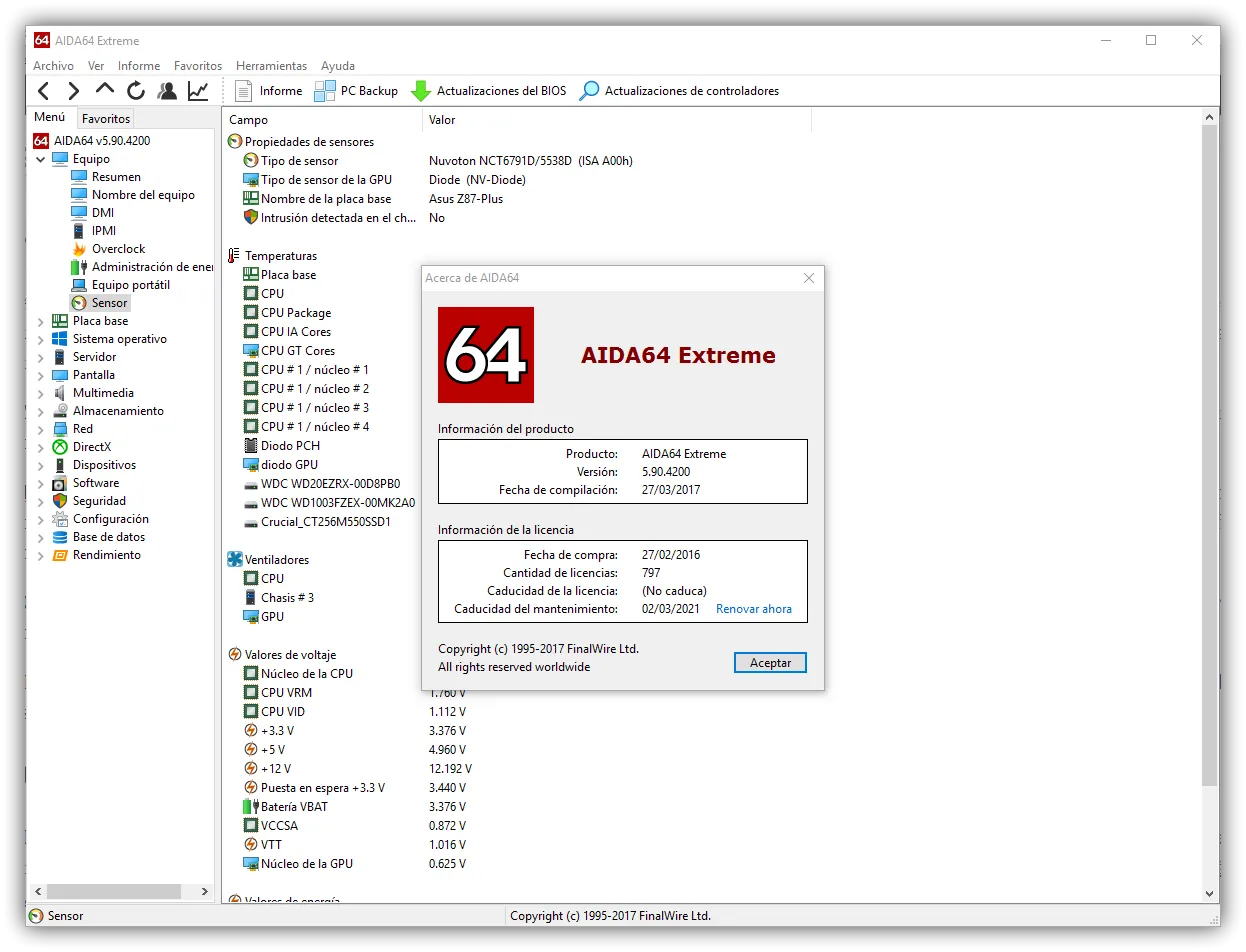1246x952 pixels.
Task: Click the Valor column header
Action: click(616, 120)
